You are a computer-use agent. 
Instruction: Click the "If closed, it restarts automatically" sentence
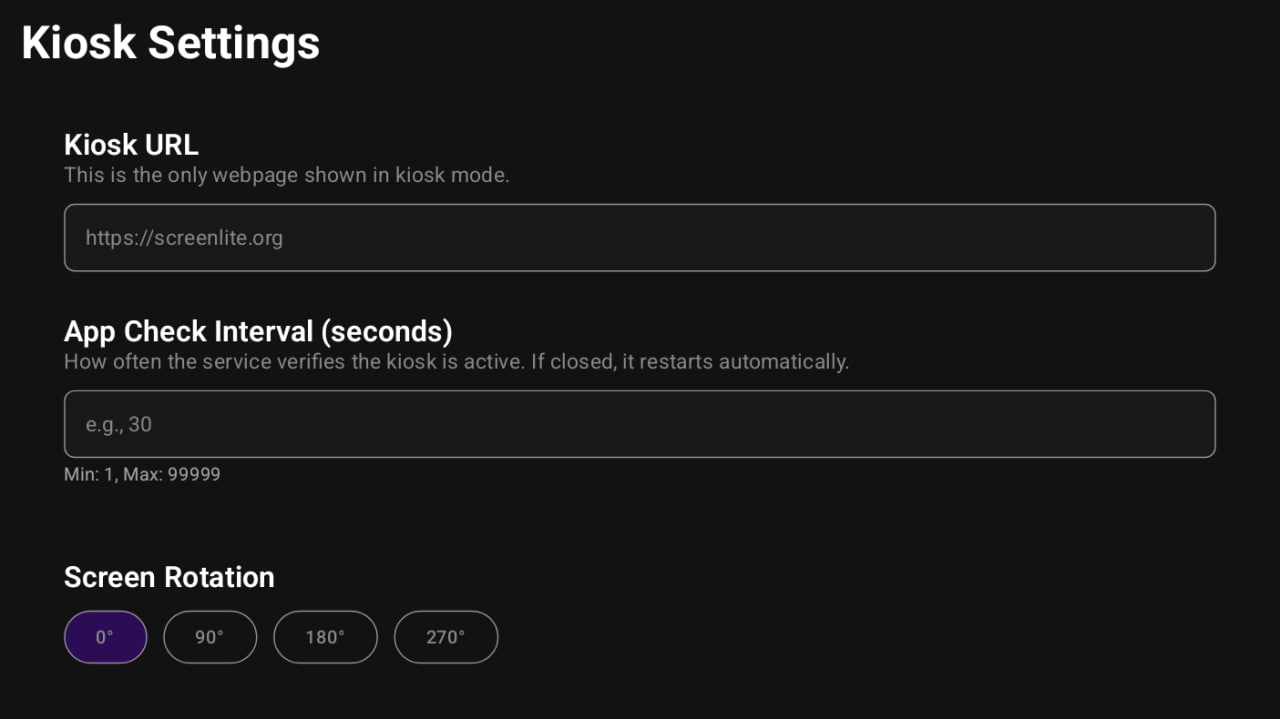click(x=690, y=361)
